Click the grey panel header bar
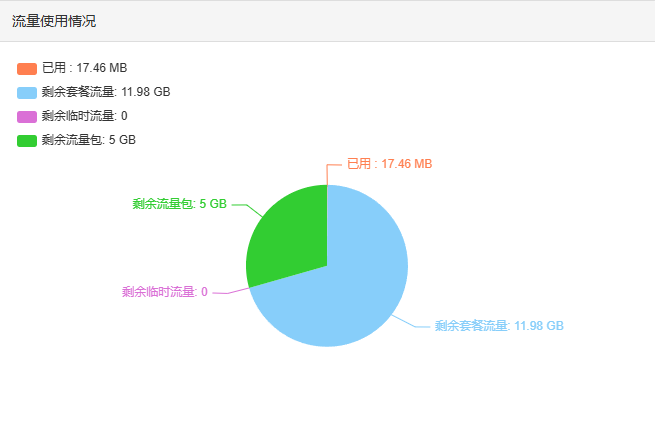655x430 pixels. tap(328, 21)
